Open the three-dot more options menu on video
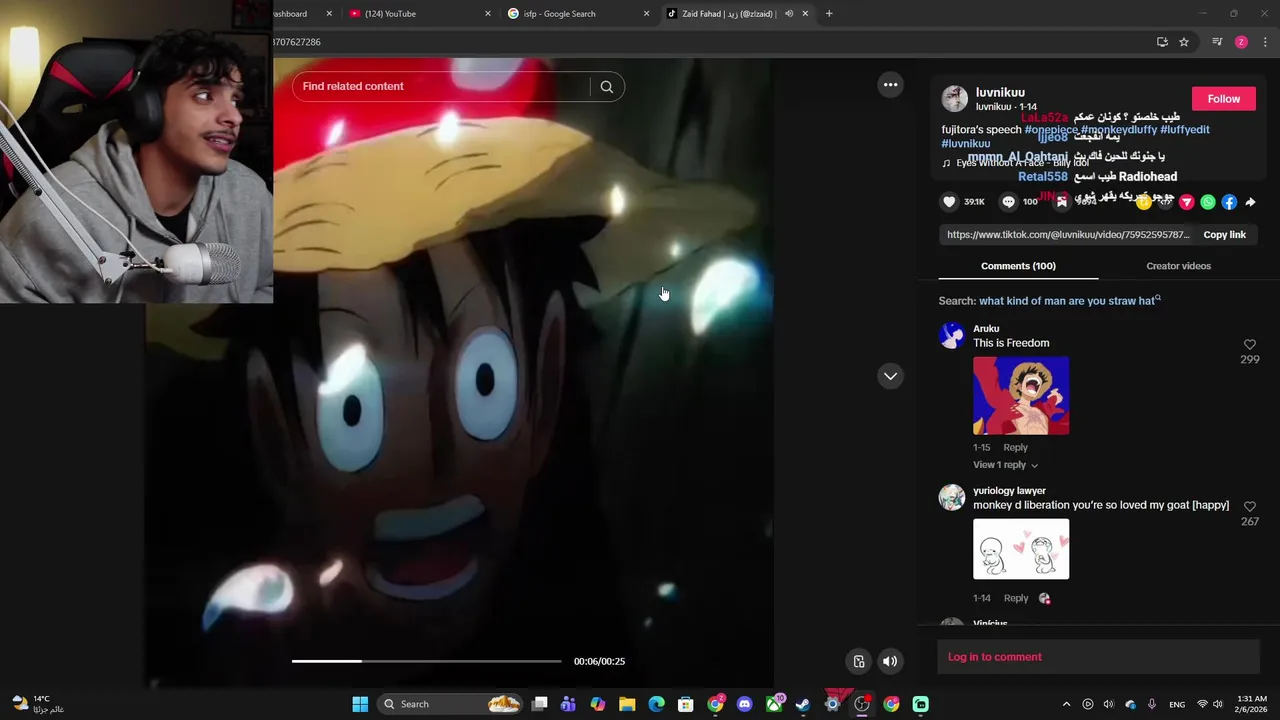 (x=890, y=85)
